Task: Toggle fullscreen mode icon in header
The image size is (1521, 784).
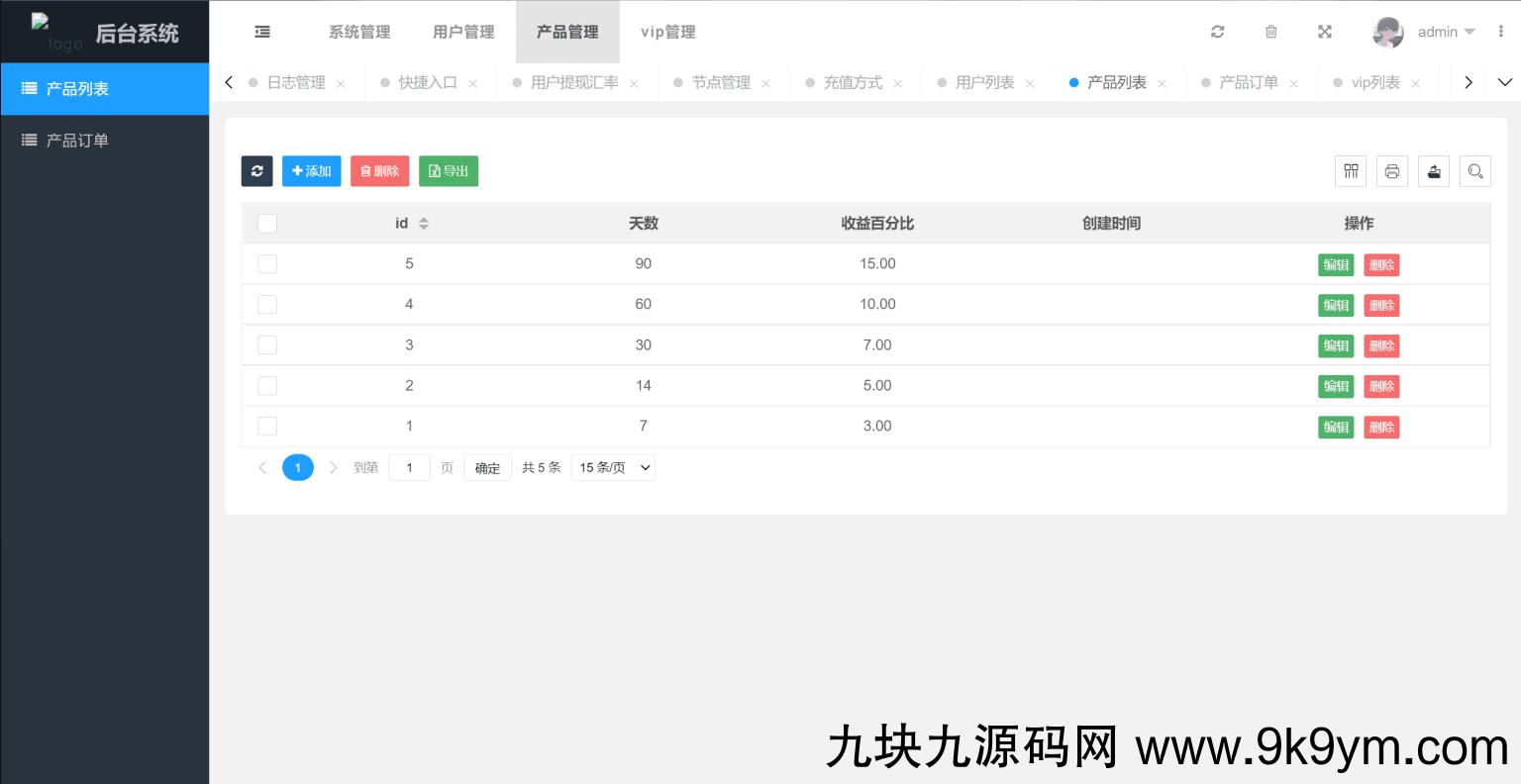Action: 1324,32
